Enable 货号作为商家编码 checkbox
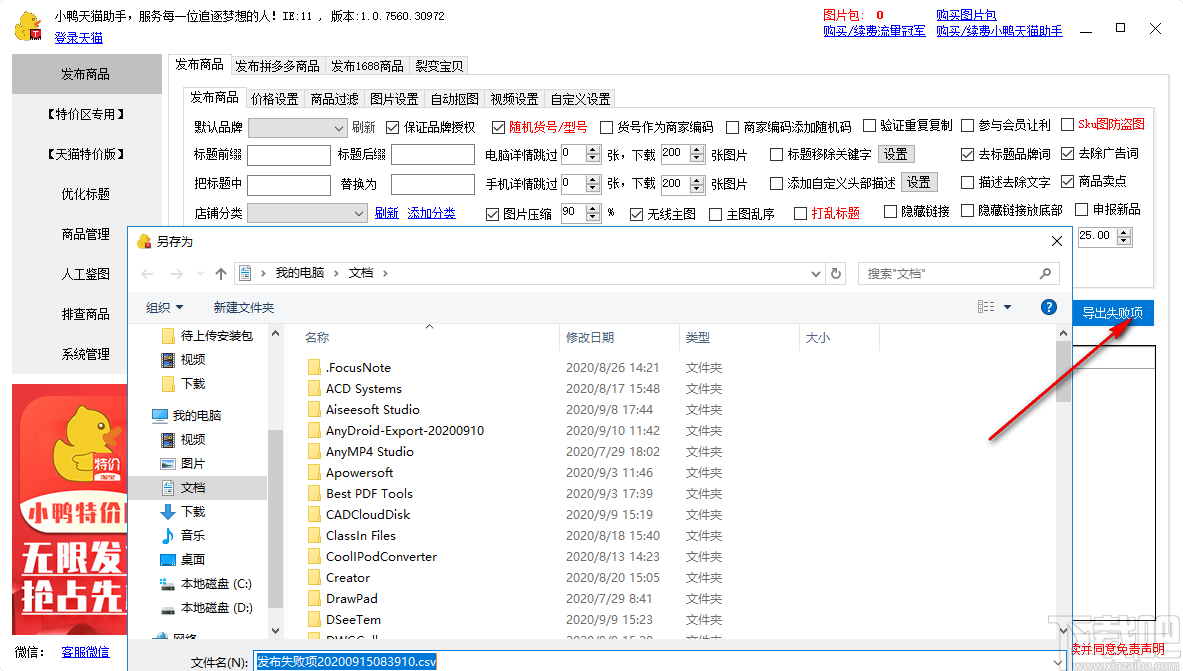 click(606, 128)
